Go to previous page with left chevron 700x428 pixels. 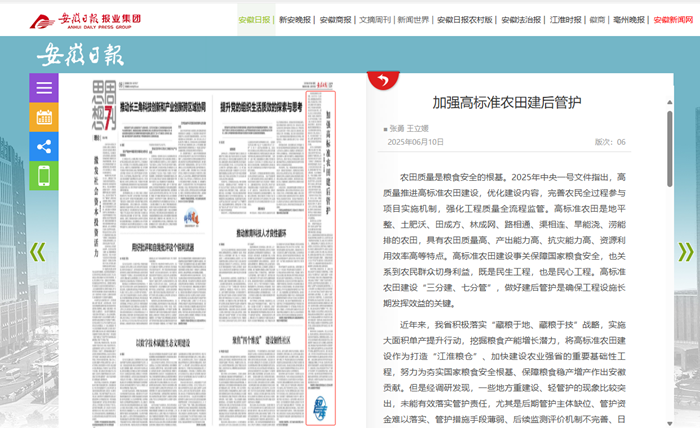tap(37, 252)
